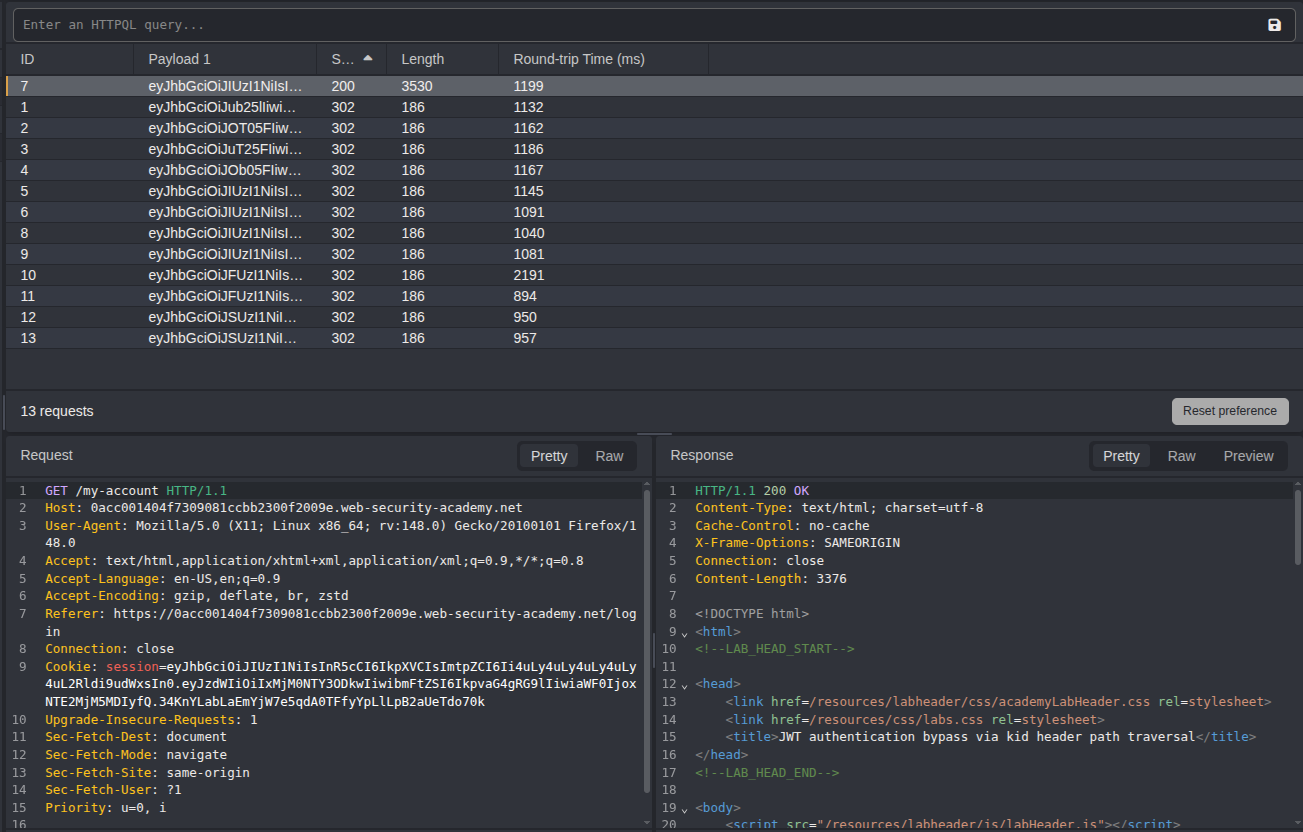Click the Payload 1 column header
1303x832 pixels.
pos(180,59)
